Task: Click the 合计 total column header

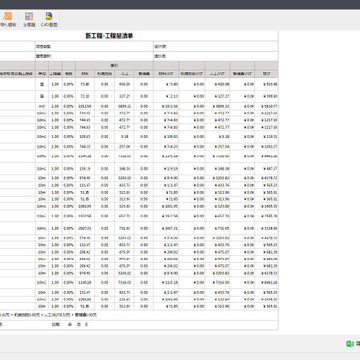Action: click(x=266, y=74)
